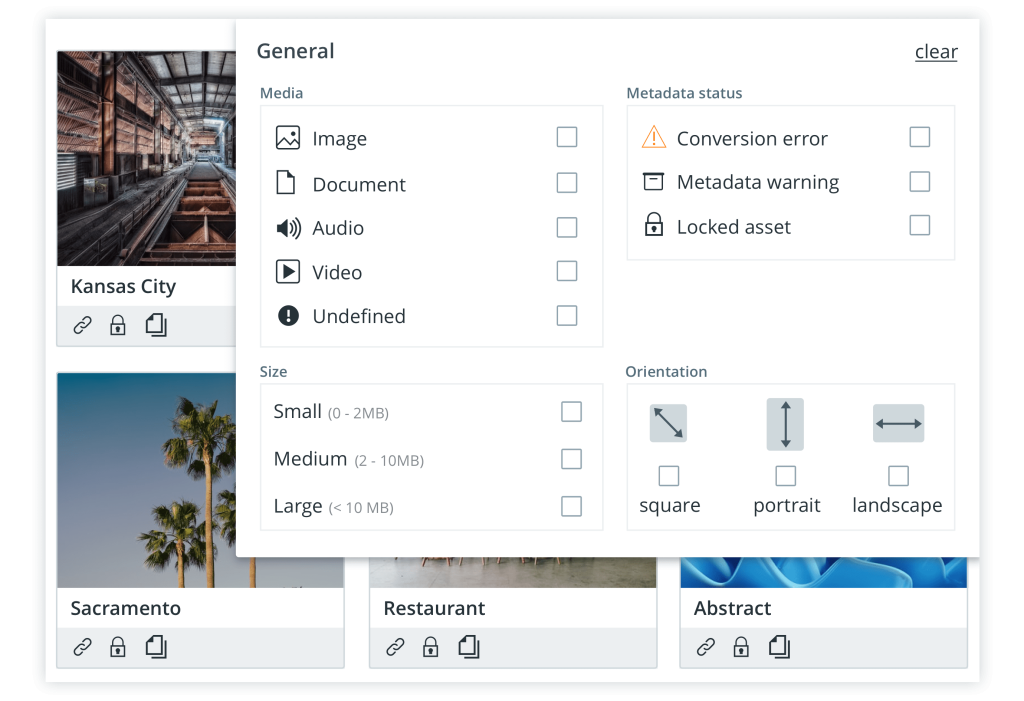Click the clear link in General panel

coord(936,52)
